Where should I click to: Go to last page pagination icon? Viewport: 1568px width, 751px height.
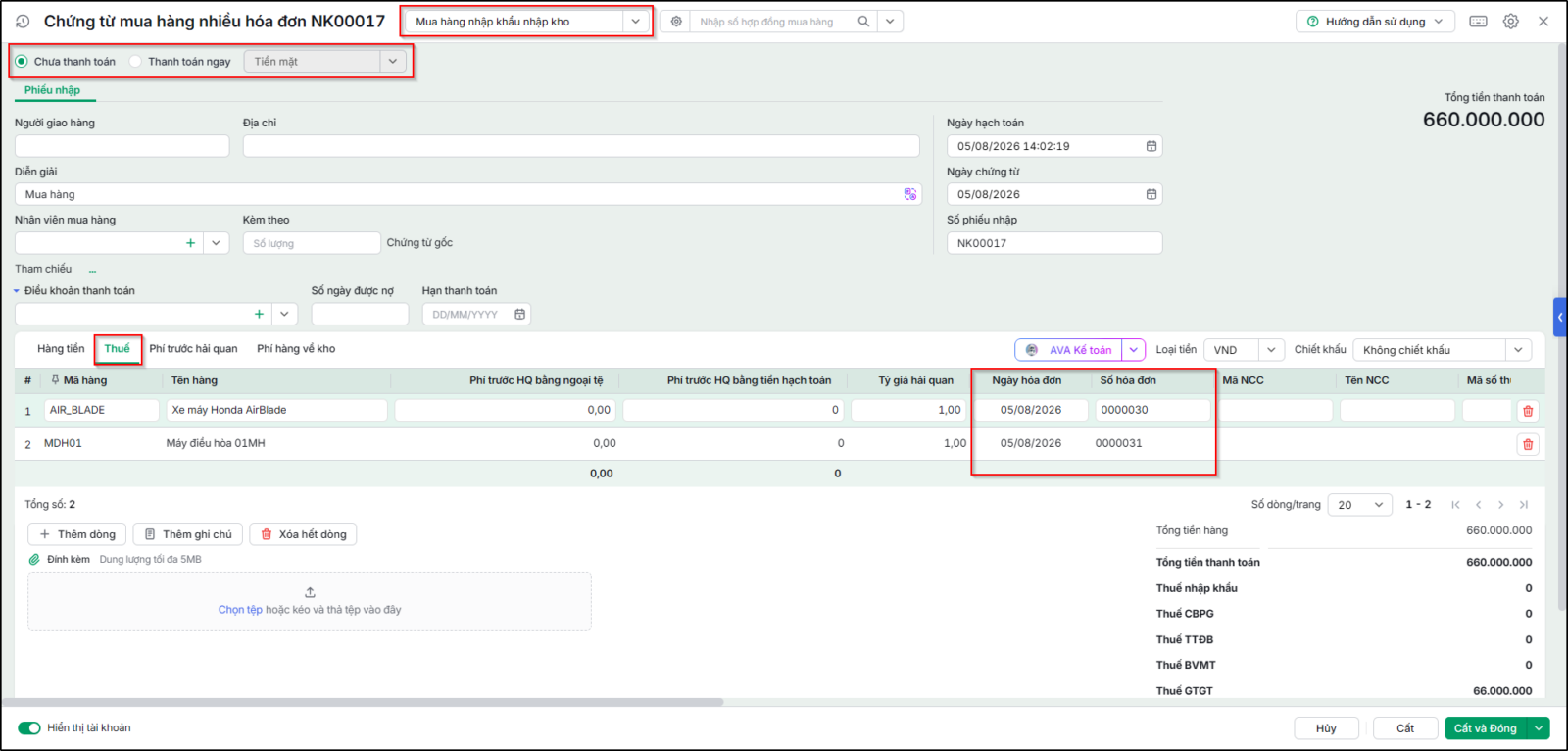1523,504
